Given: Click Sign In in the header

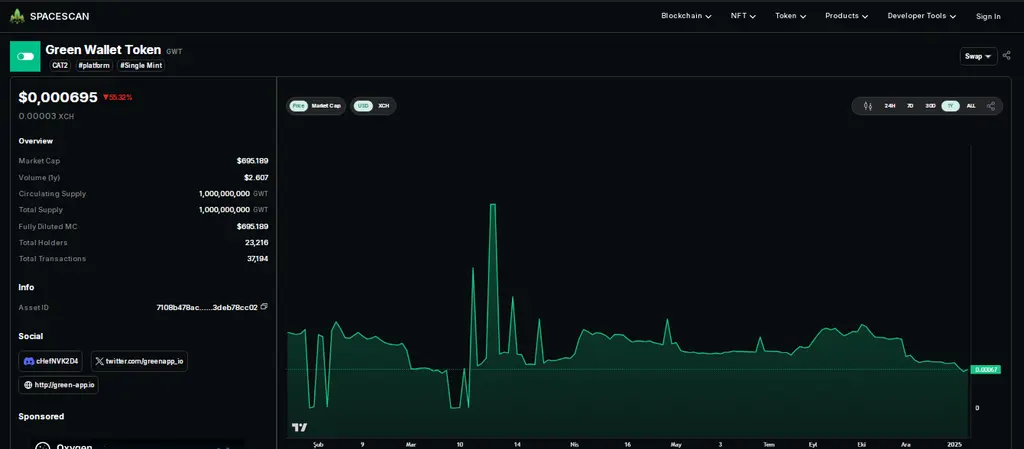Looking at the screenshot, I should 988,17.
